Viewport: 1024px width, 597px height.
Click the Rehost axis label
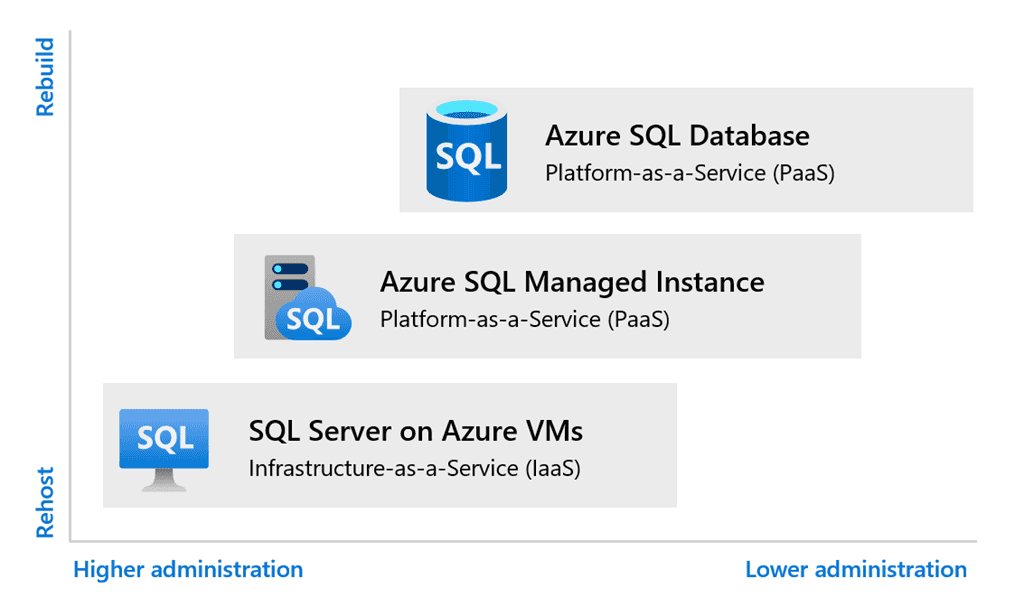pos(44,502)
